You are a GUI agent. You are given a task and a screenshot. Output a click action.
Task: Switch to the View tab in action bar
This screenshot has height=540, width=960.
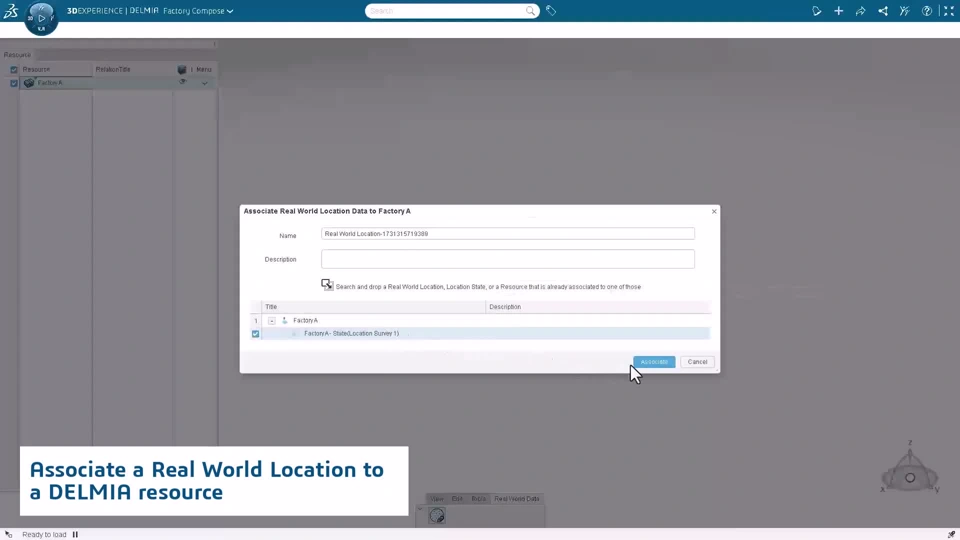[437, 499]
